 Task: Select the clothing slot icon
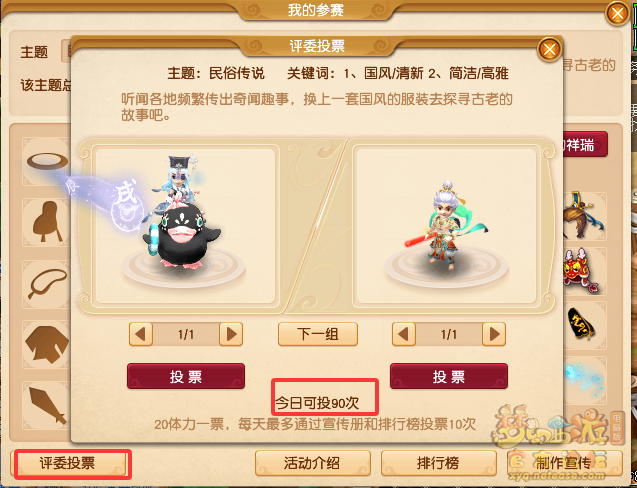(x=46, y=344)
